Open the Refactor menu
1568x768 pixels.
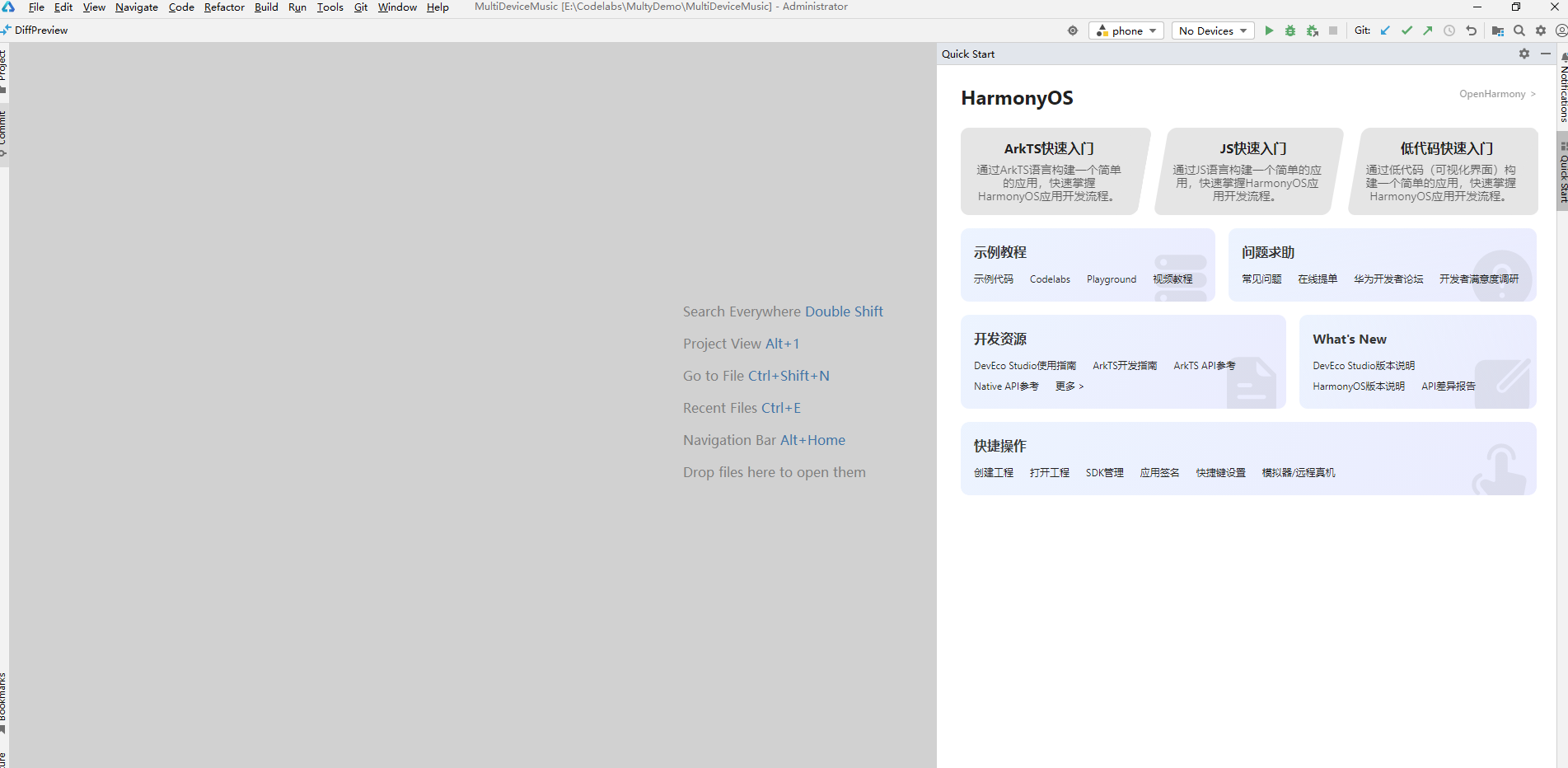(223, 7)
